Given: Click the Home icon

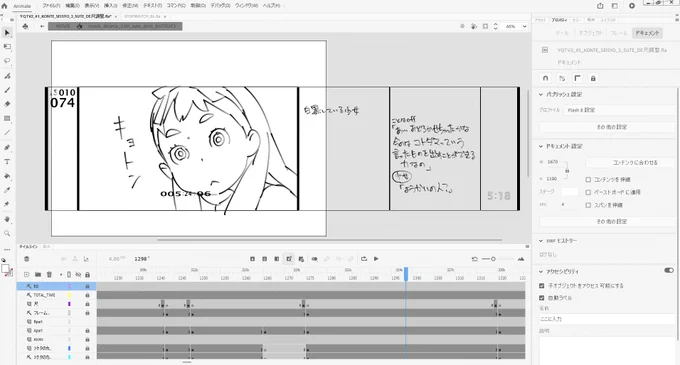Looking at the screenshot, I should tap(4, 6).
